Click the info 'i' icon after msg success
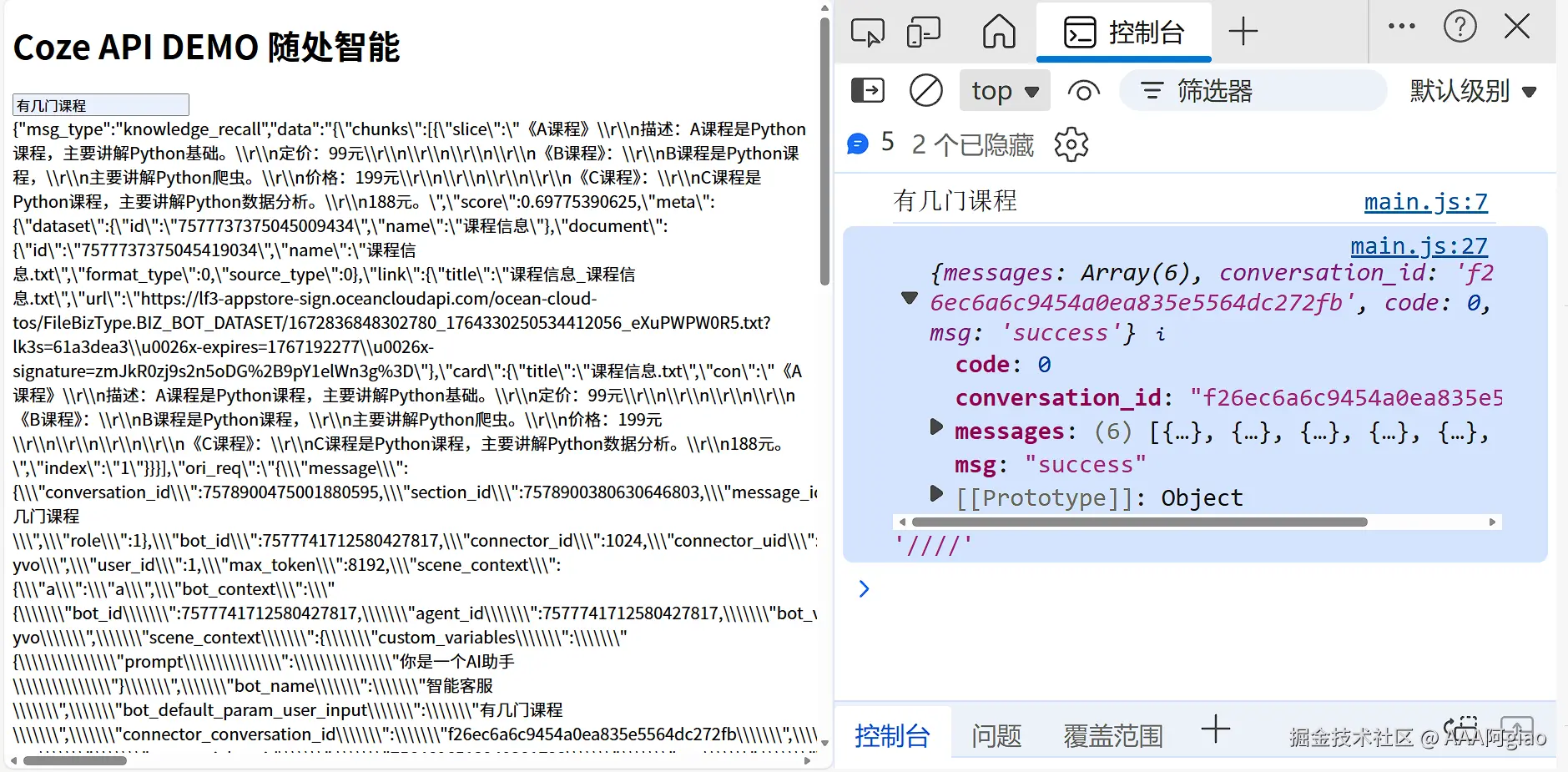 click(x=1160, y=334)
